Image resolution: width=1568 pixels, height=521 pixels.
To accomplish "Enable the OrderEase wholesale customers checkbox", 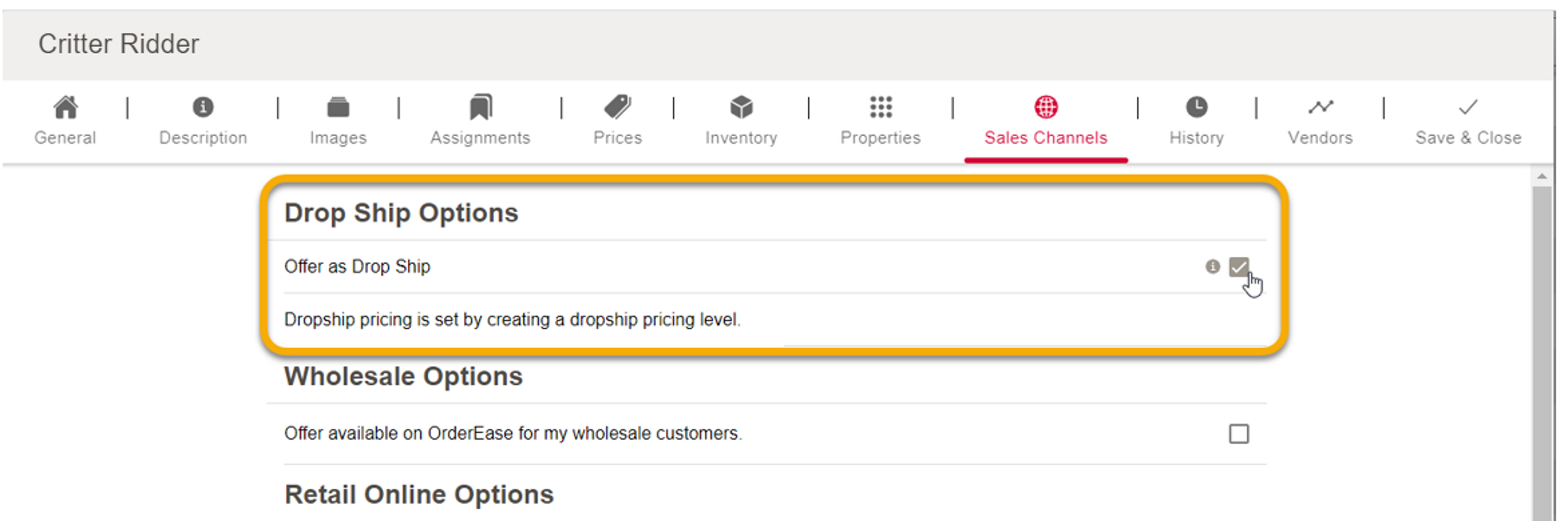I will [1240, 433].
